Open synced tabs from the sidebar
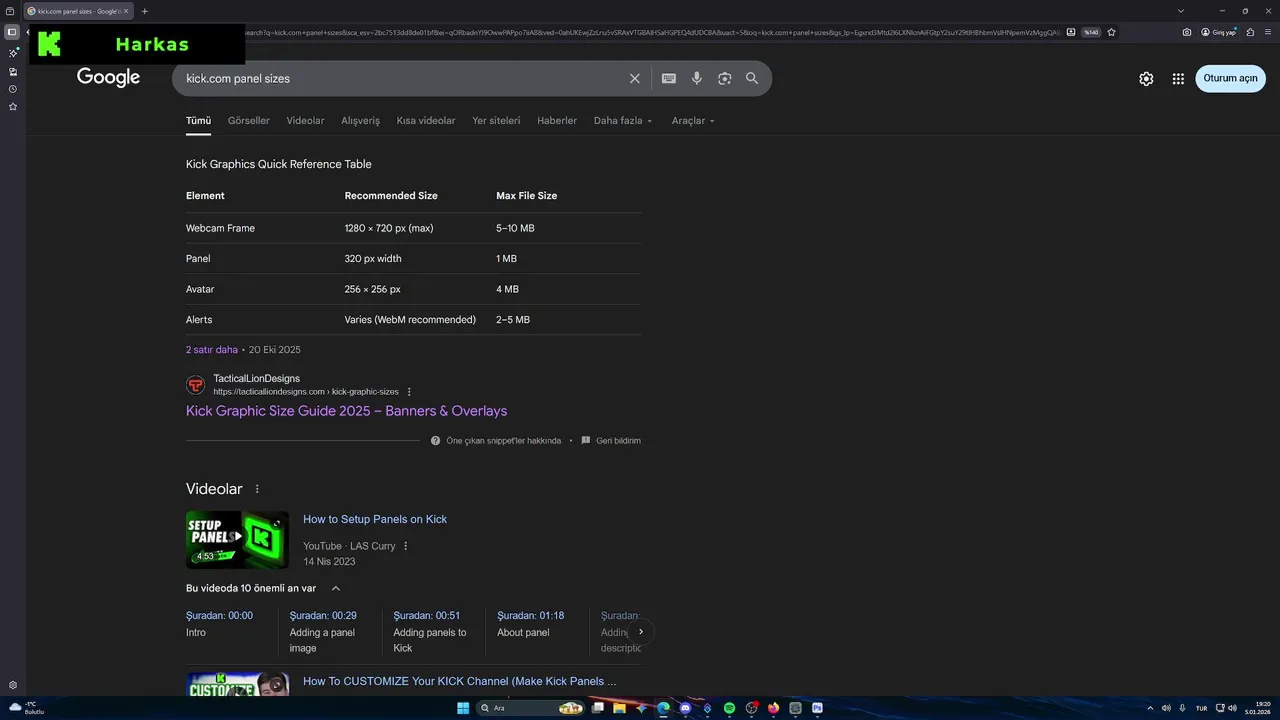1280x720 pixels. pyautogui.click(x=13, y=71)
